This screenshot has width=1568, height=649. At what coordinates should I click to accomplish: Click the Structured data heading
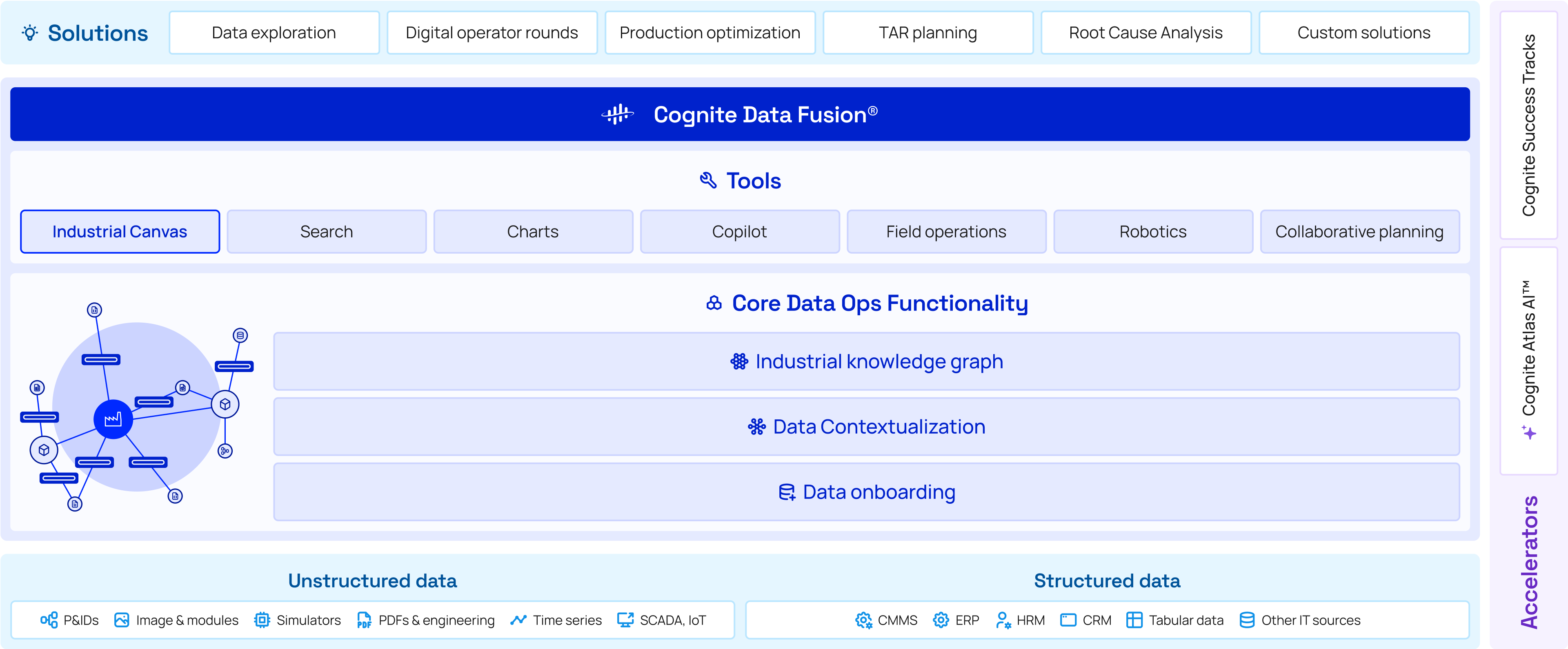point(1107,581)
